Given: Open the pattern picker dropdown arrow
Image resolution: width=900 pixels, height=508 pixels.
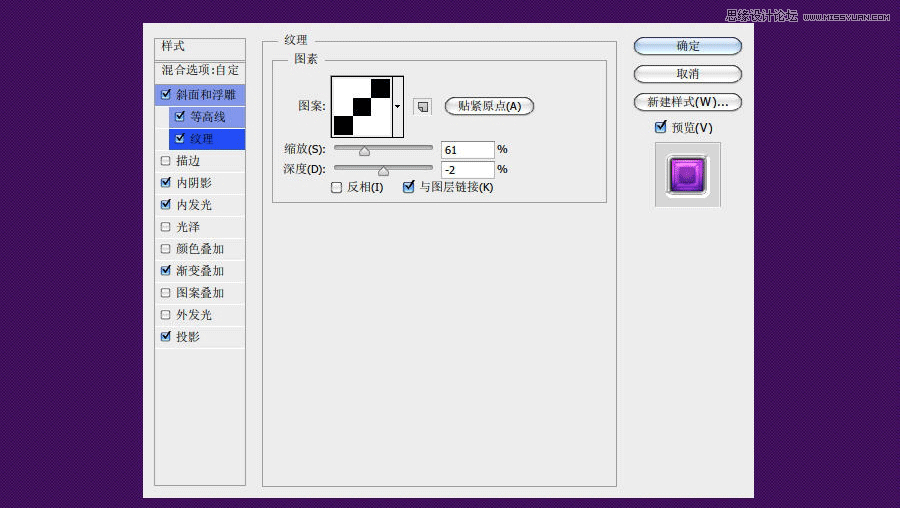Looking at the screenshot, I should tap(397, 106).
